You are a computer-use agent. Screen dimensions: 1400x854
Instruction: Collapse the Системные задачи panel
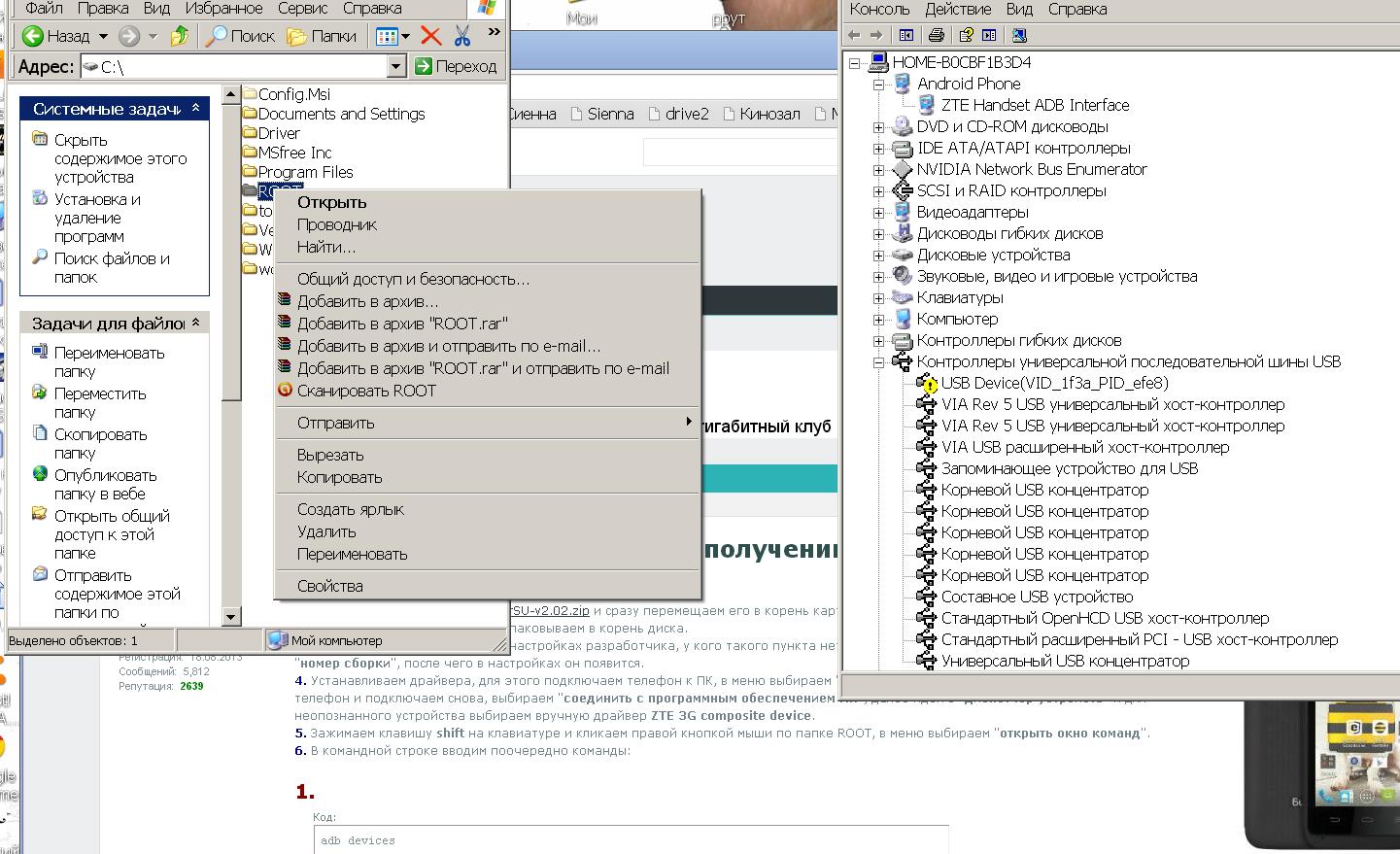(195, 108)
